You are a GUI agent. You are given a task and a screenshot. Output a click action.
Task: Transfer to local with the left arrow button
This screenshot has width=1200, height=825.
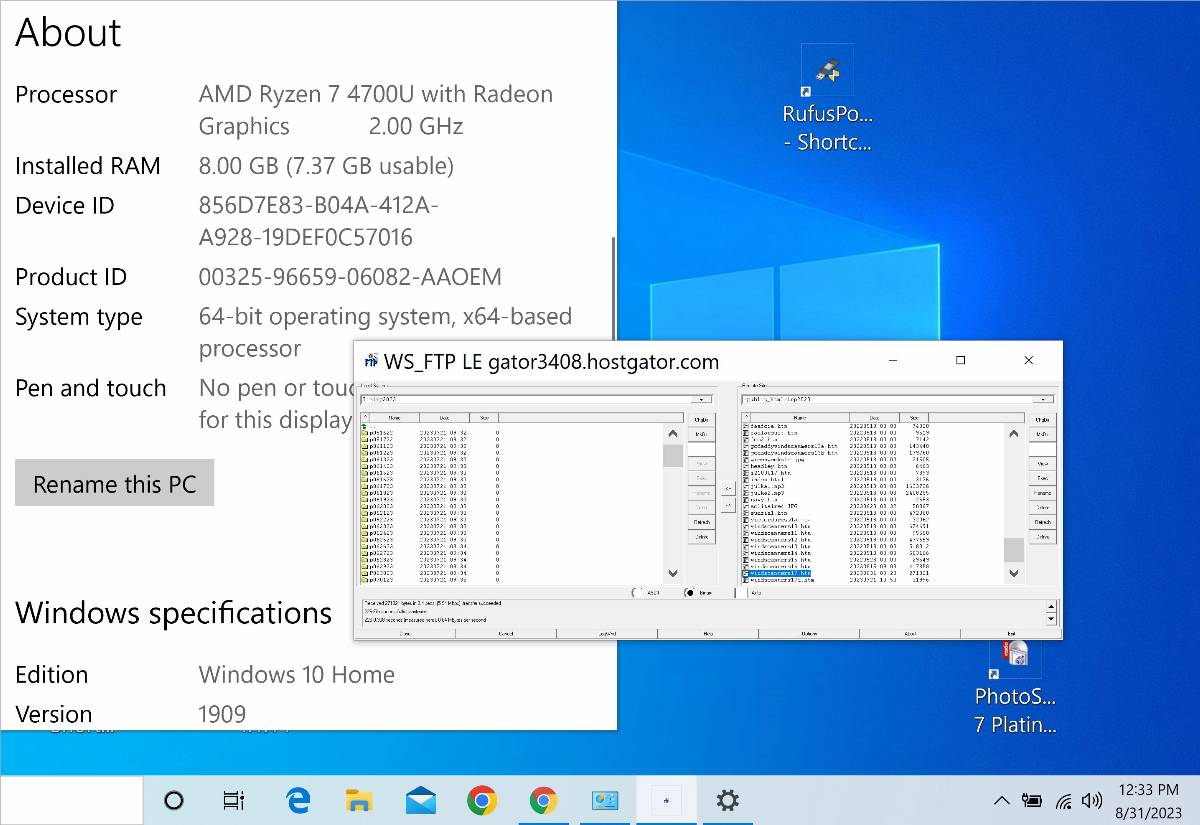coord(728,489)
